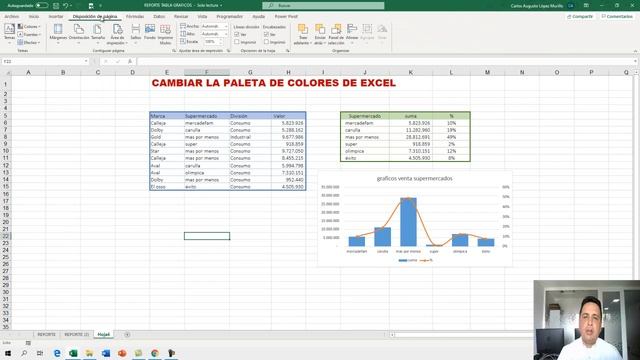
Task: Adjust the Escala percentage spinner
Action: (221, 42)
